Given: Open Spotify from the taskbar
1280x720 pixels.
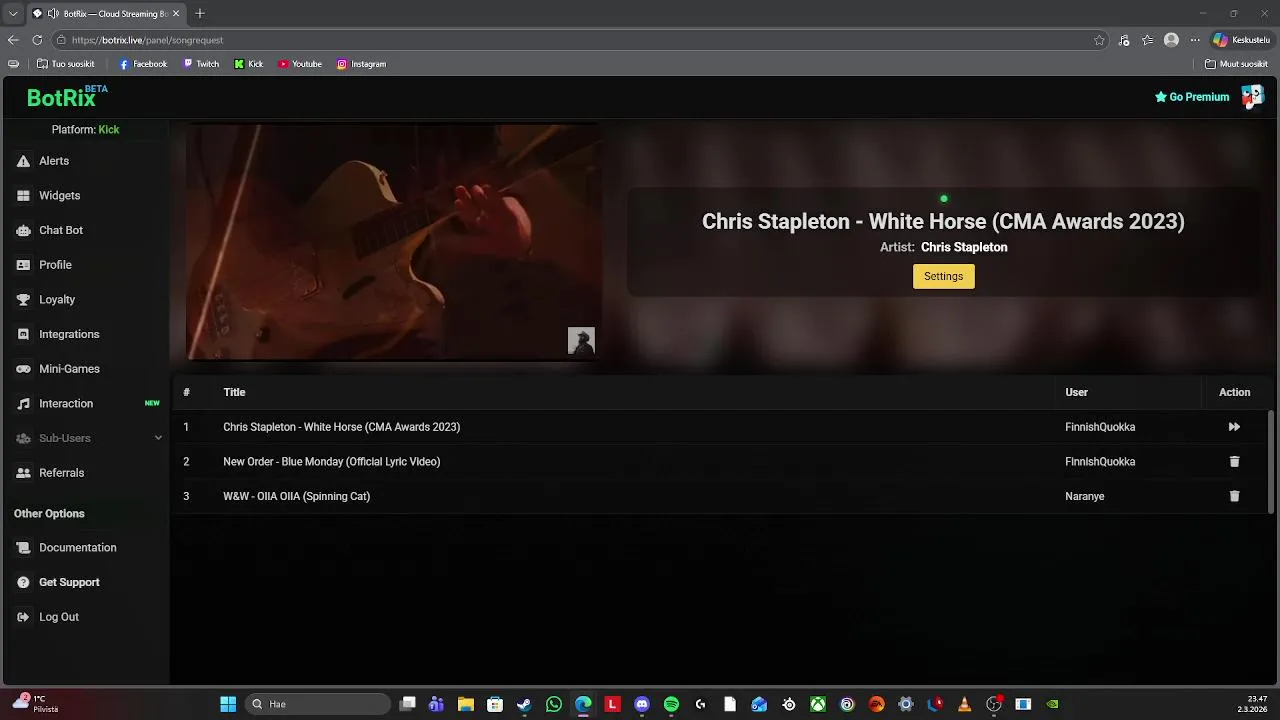Looking at the screenshot, I should (671, 704).
